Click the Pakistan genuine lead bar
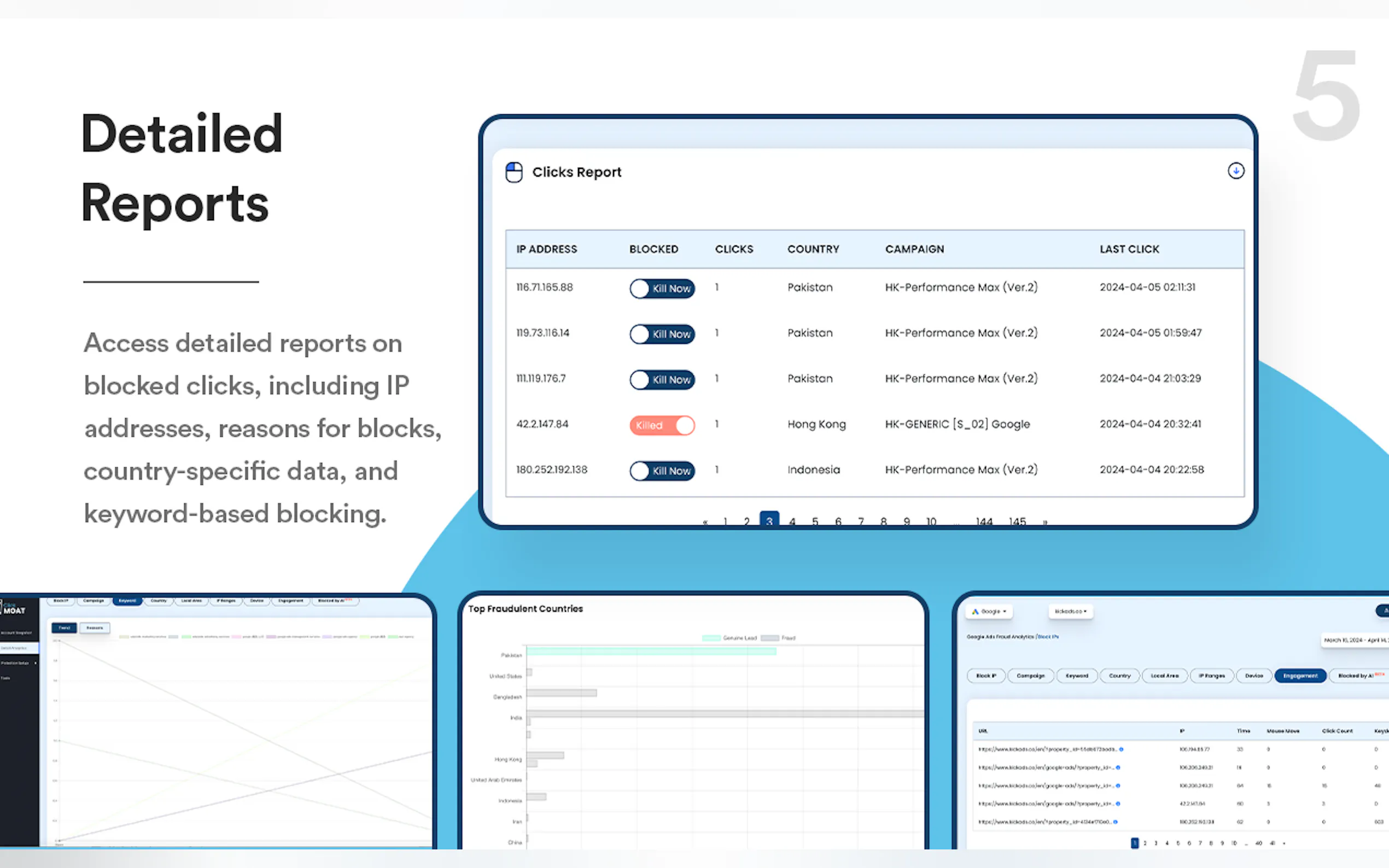Image resolution: width=1389 pixels, height=868 pixels. (651, 651)
